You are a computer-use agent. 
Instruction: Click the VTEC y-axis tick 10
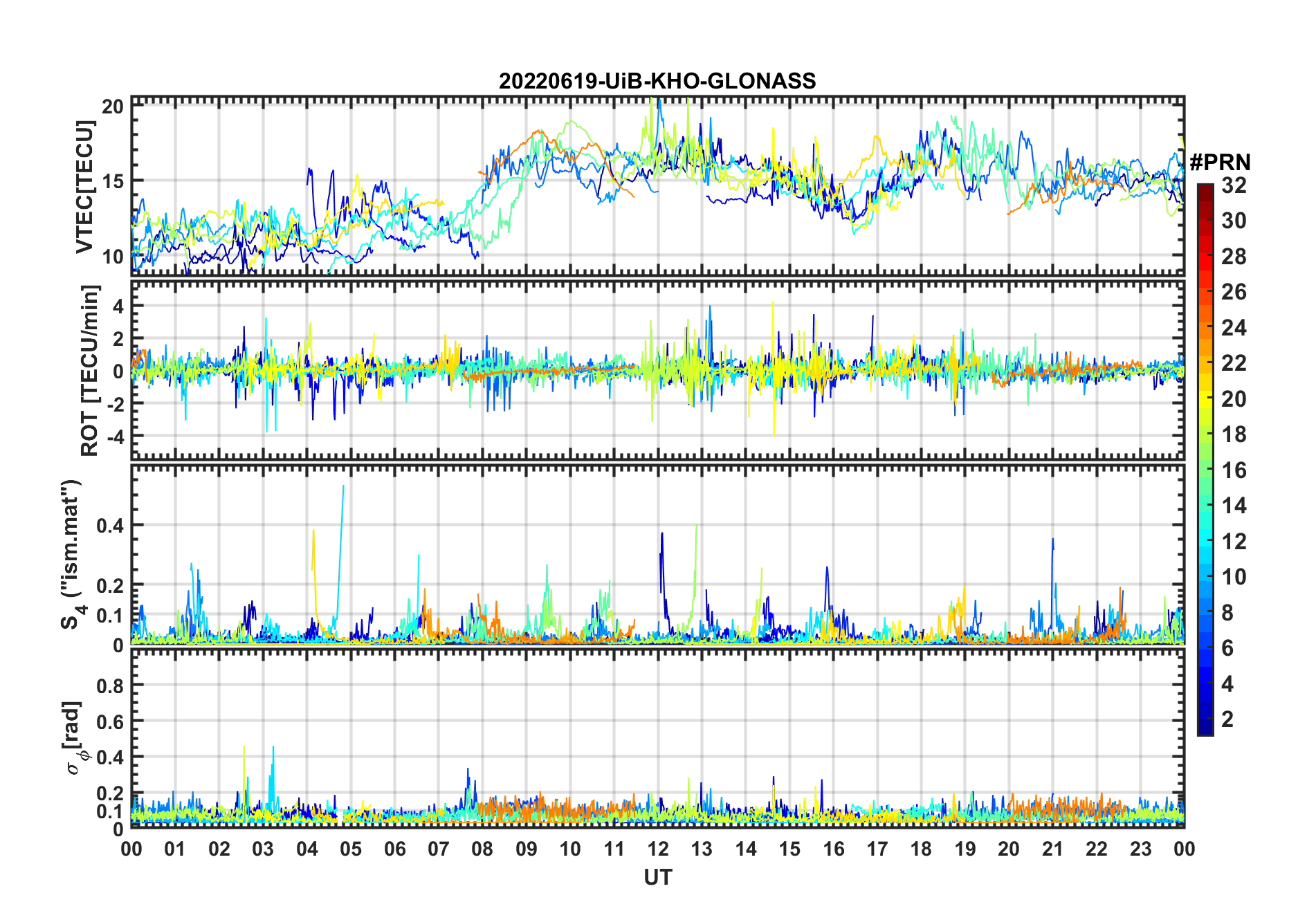pos(113,256)
